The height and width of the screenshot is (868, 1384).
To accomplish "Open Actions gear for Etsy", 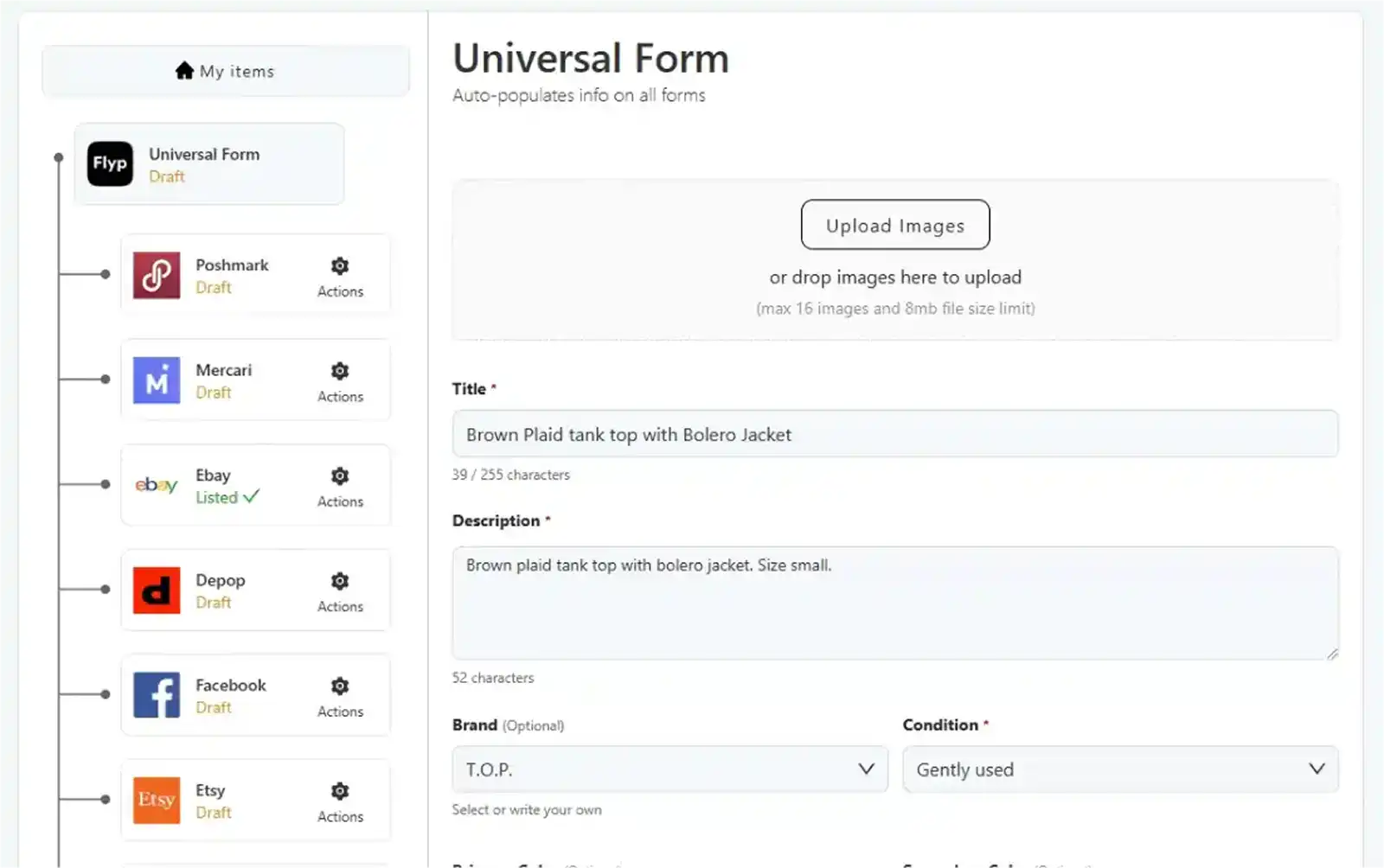I will [x=339, y=790].
